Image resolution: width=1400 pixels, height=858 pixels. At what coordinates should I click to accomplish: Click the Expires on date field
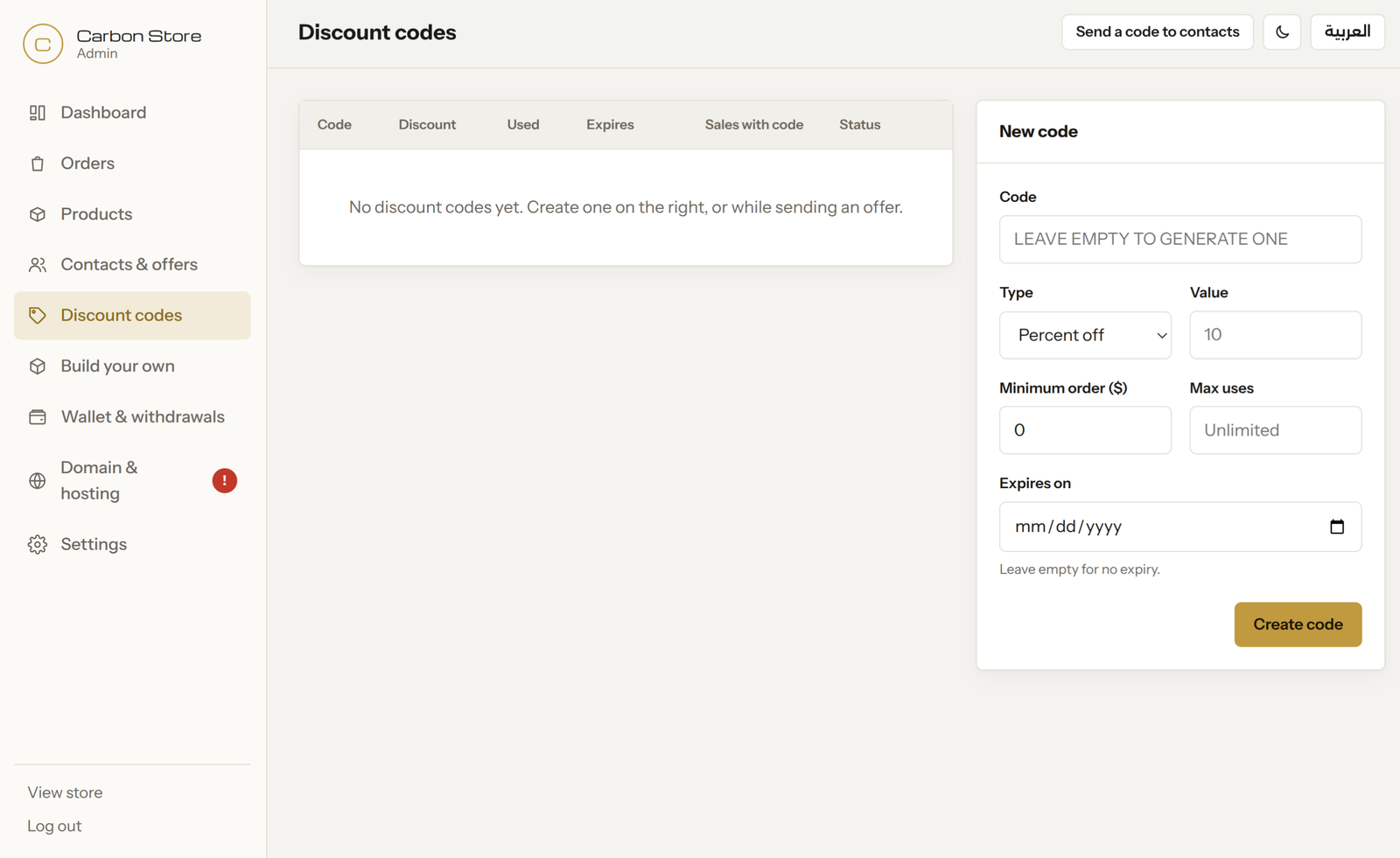pos(1180,527)
